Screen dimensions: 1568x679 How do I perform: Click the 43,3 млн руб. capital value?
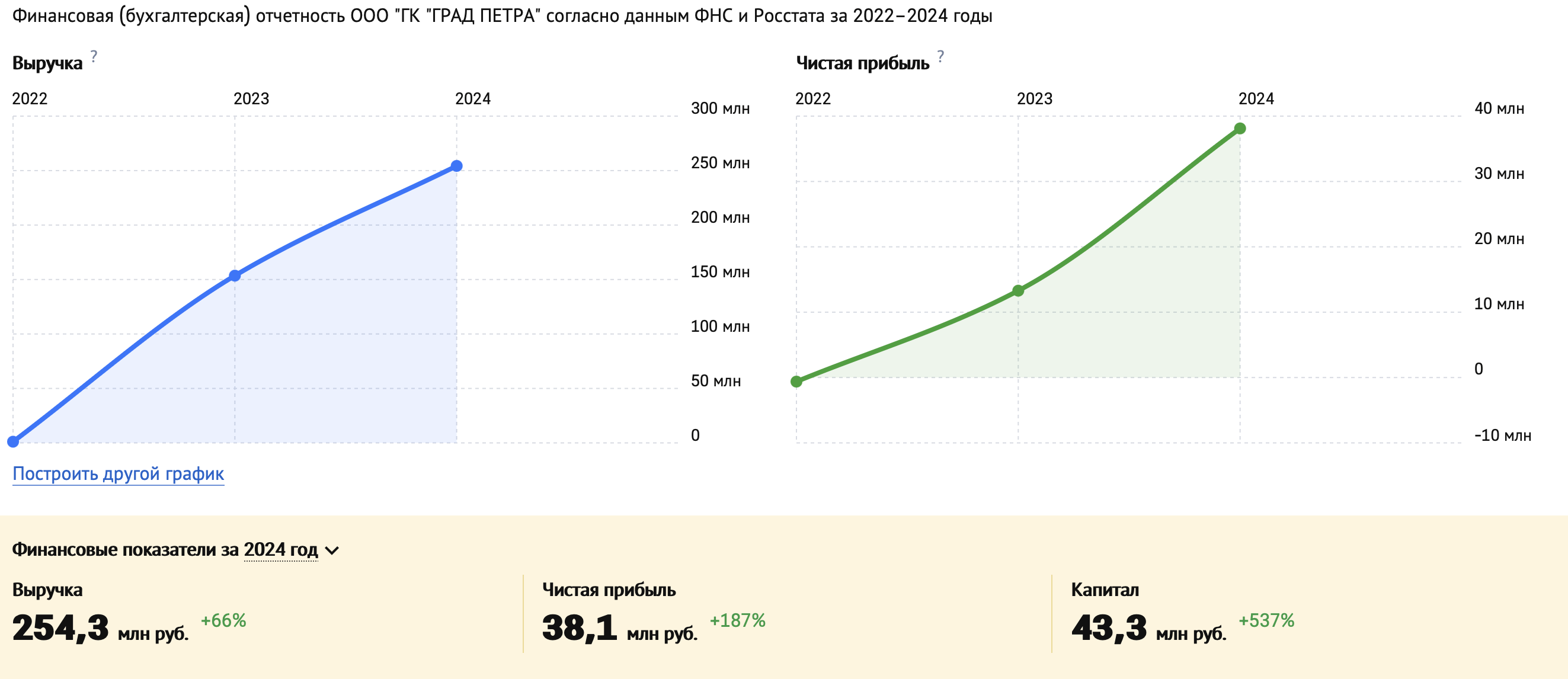[1148, 629]
